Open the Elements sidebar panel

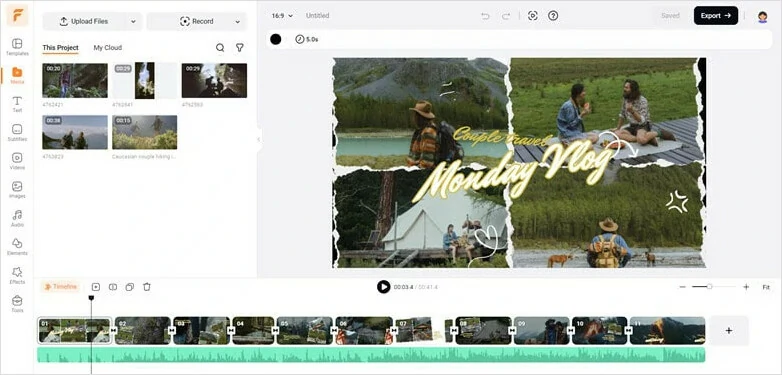17,247
